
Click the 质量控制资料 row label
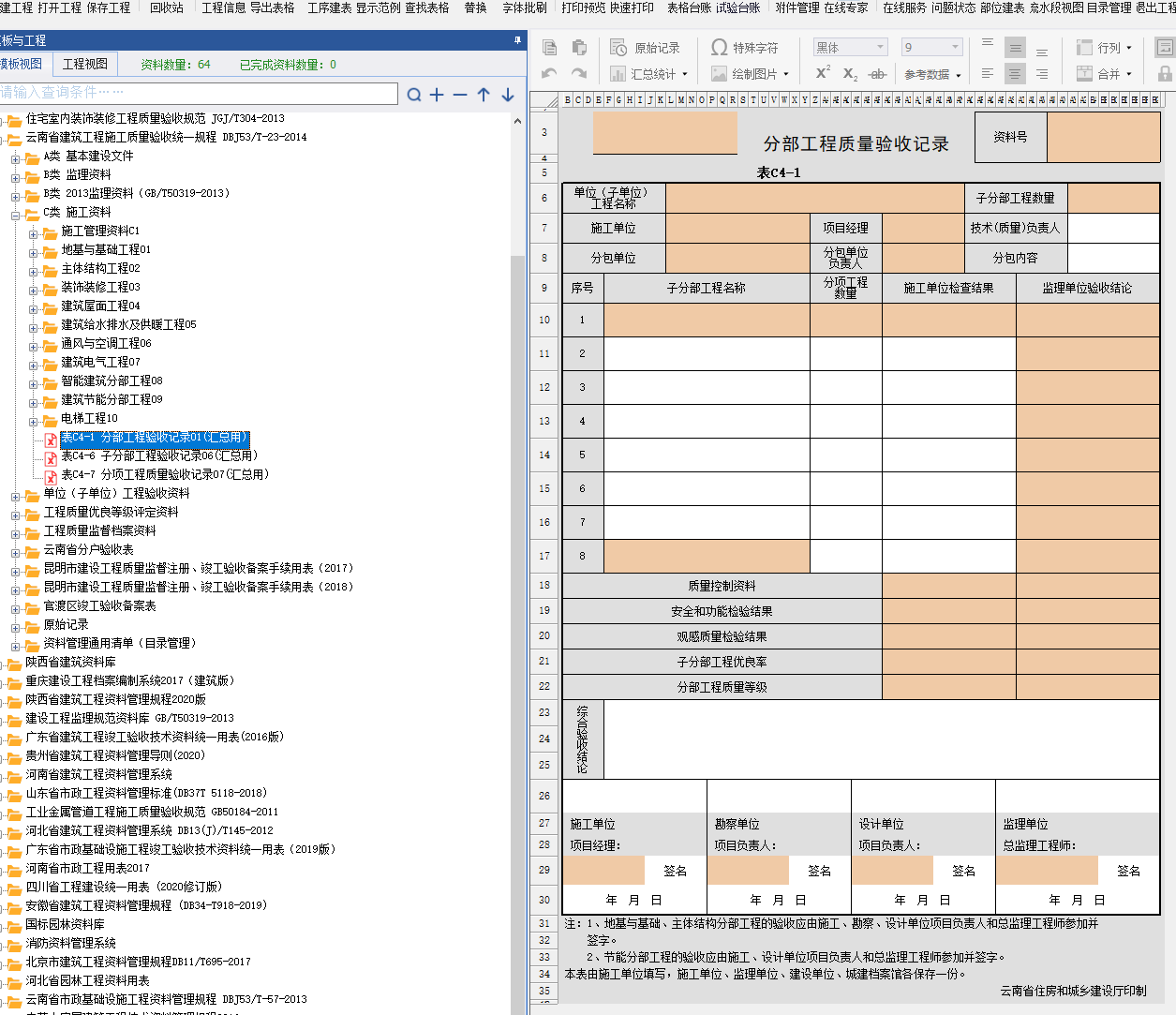(722, 586)
